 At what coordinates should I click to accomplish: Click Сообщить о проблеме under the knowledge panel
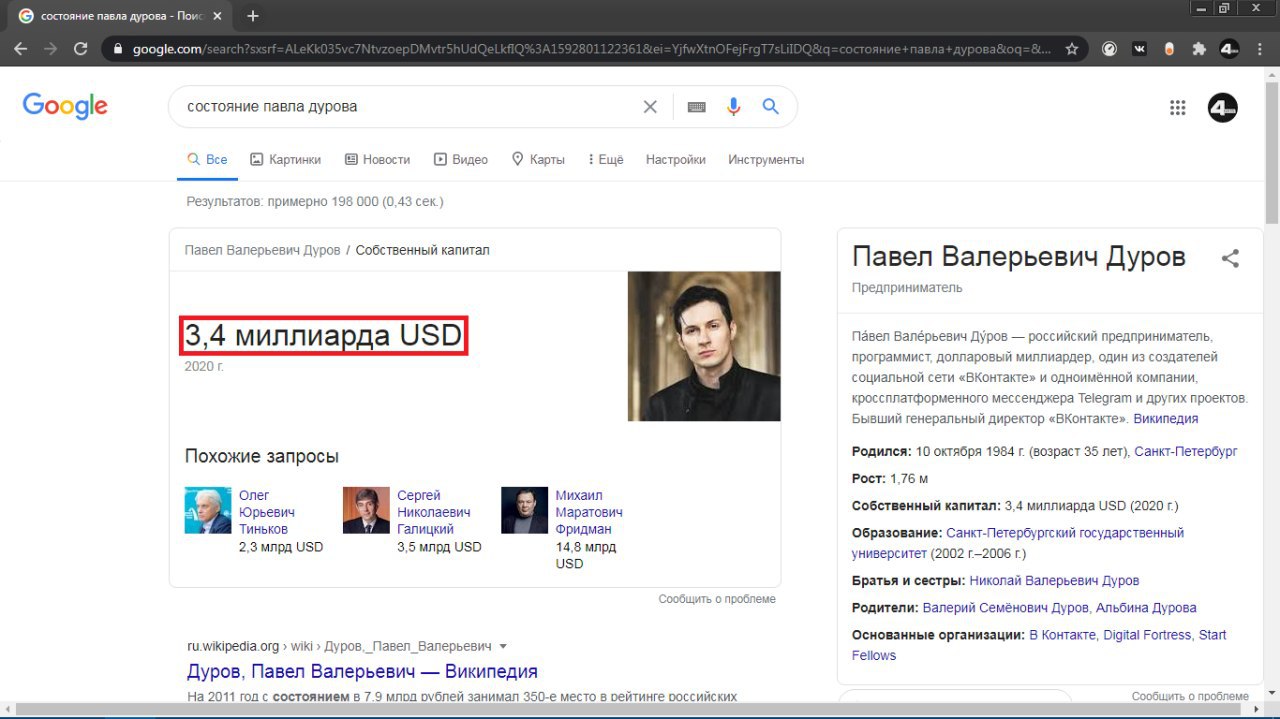click(x=1190, y=696)
